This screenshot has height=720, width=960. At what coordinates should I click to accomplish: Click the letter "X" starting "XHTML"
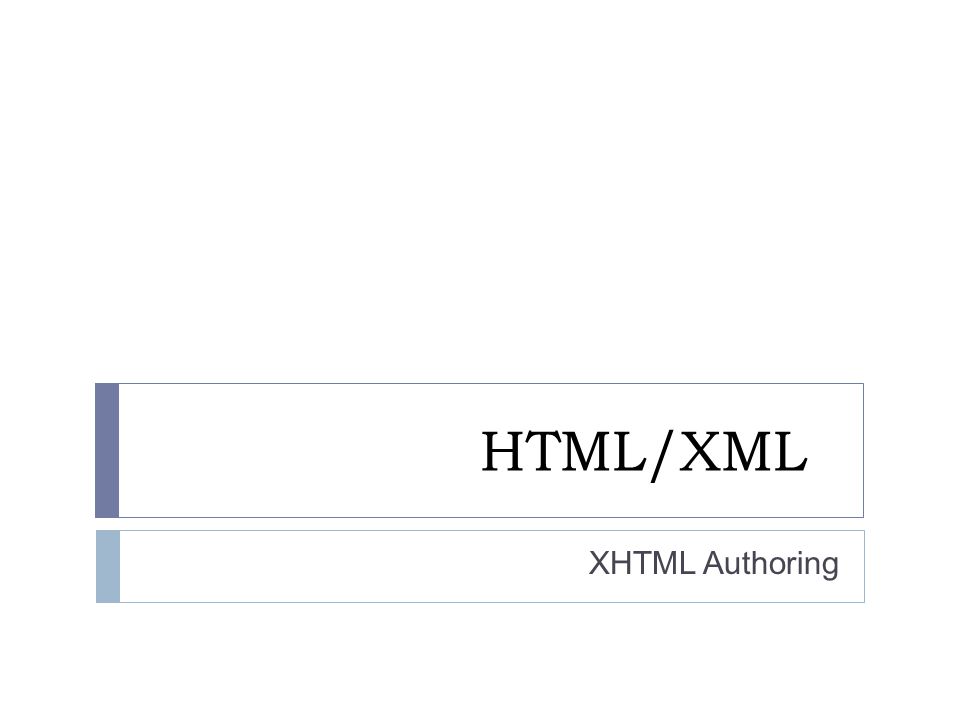(x=598, y=563)
